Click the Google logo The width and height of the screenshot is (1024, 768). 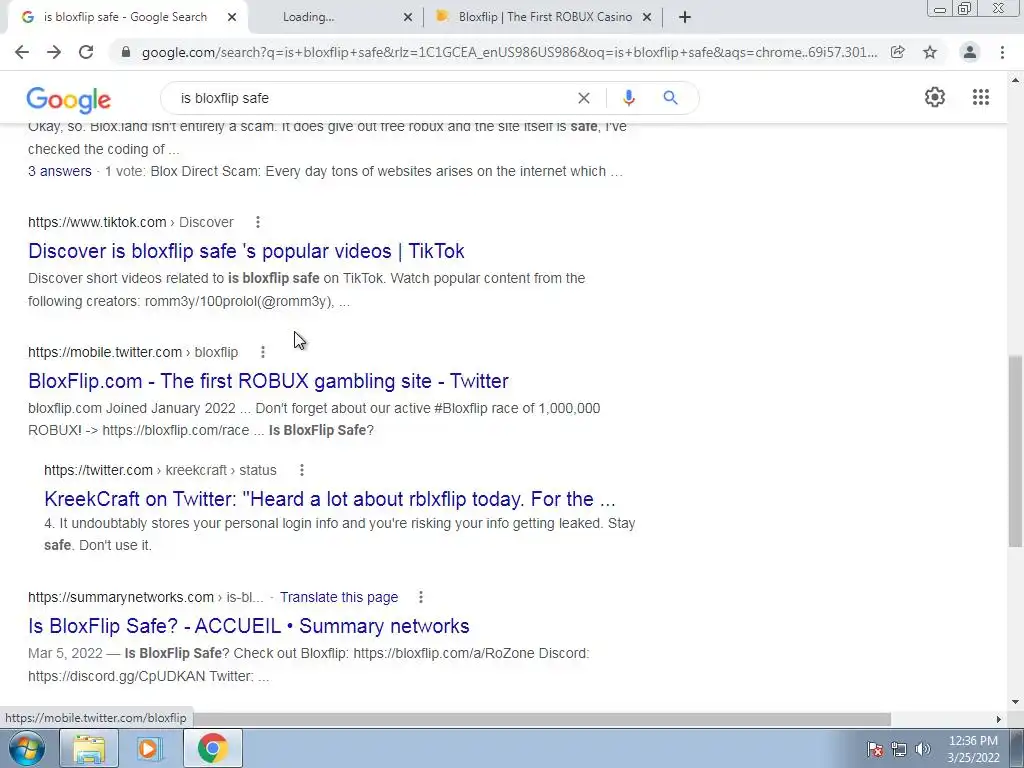click(x=69, y=100)
